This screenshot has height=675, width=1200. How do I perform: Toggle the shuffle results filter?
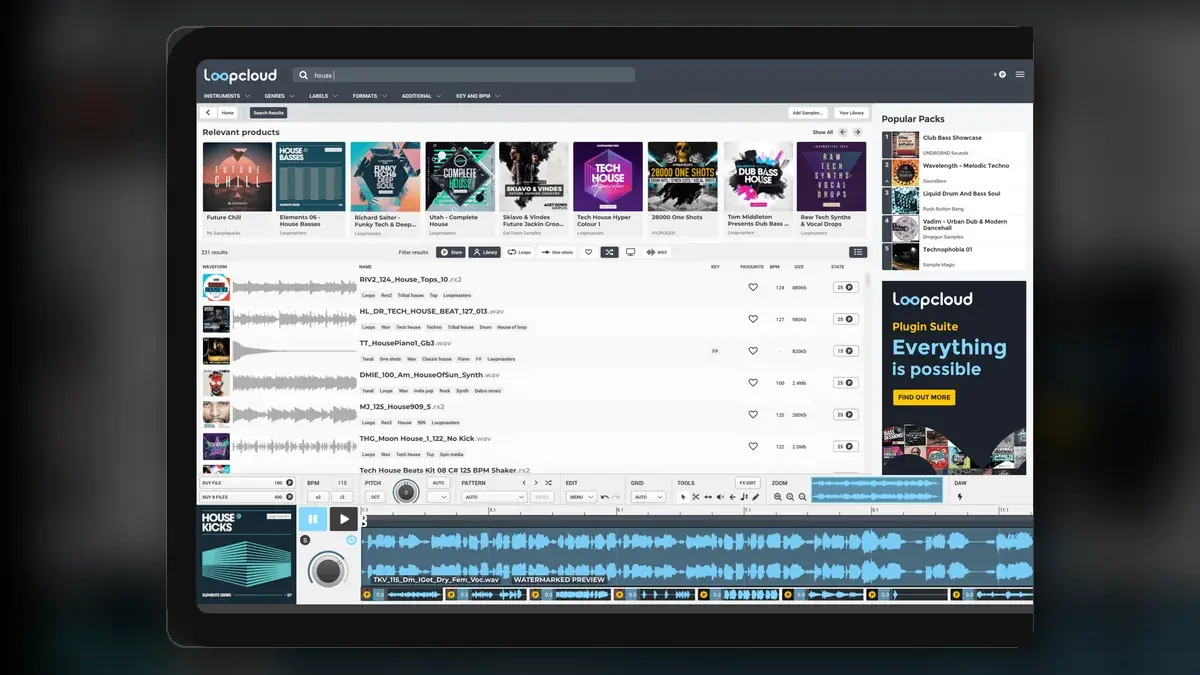[x=609, y=252]
